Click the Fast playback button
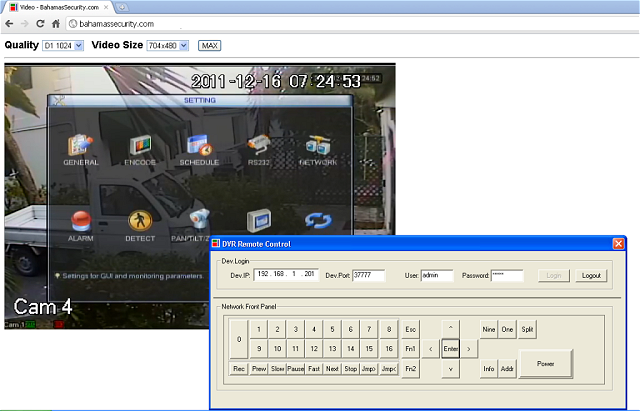This screenshot has width=640, height=411. (x=314, y=369)
